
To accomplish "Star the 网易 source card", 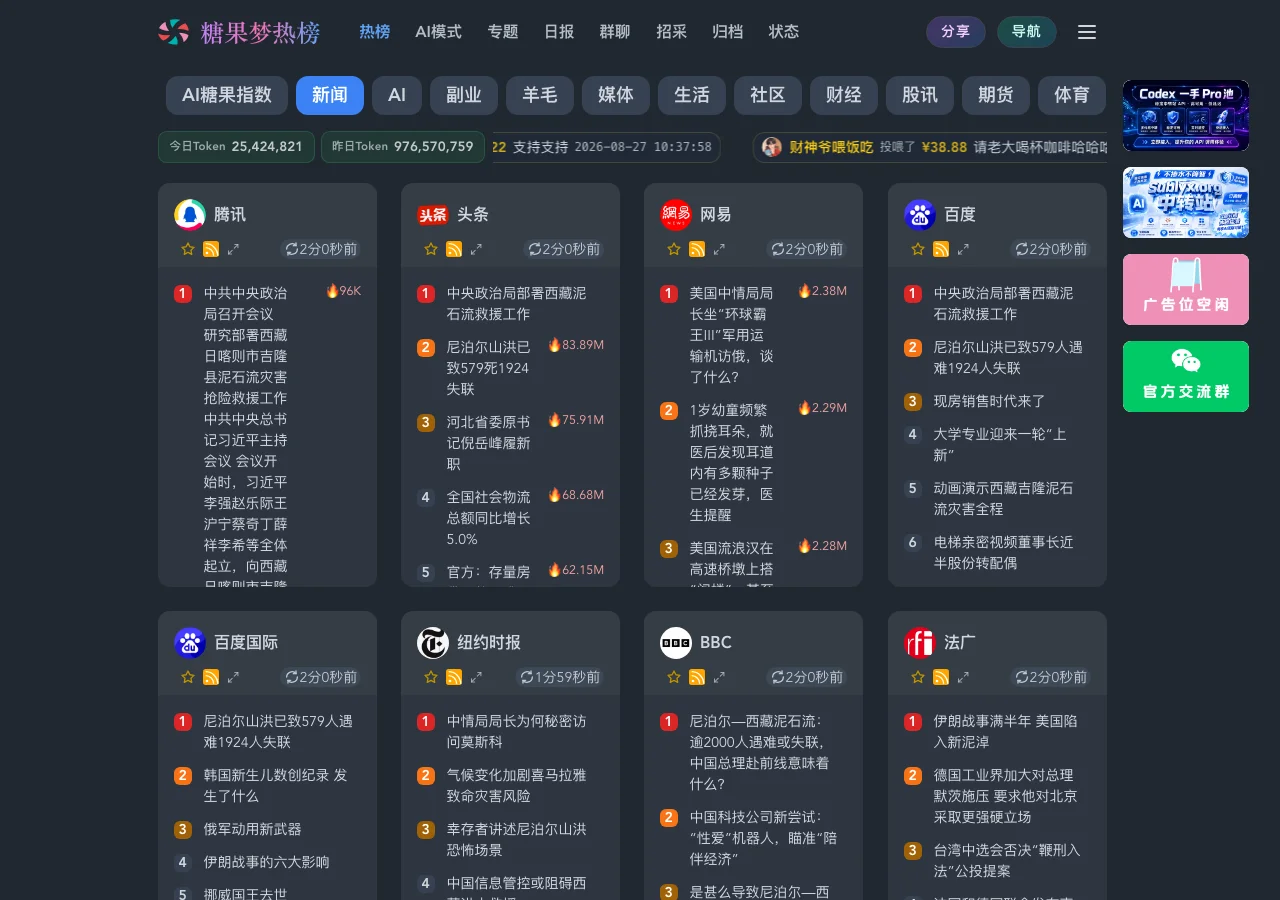I will click(x=674, y=249).
